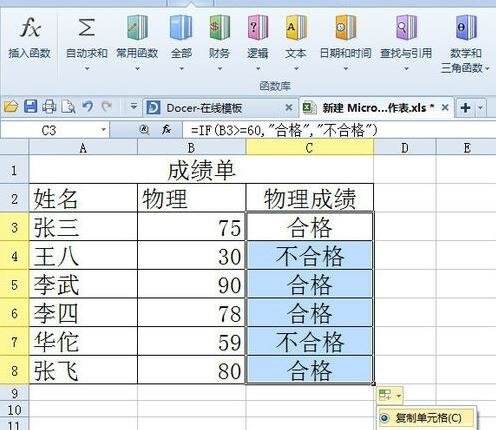Select column D header
Image resolution: width=496 pixels, height=430 pixels.
pos(405,148)
